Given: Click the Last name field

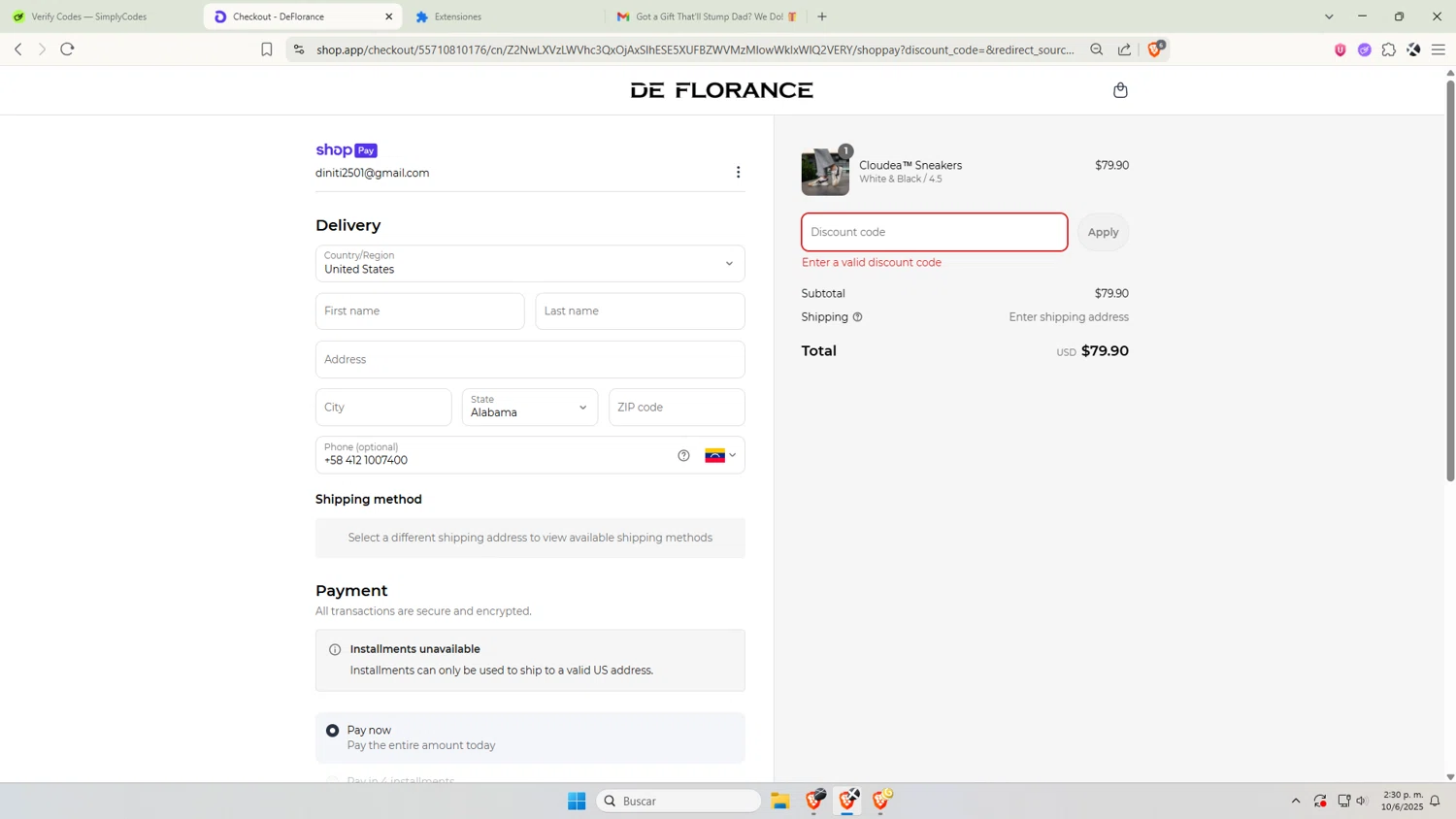Looking at the screenshot, I should tap(641, 311).
